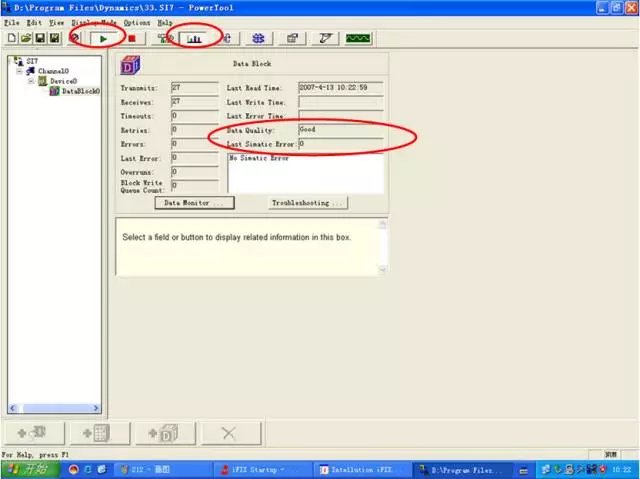Screen dimensions: 640x479
Task: Click the Troubleshooting button
Action: (x=308, y=203)
